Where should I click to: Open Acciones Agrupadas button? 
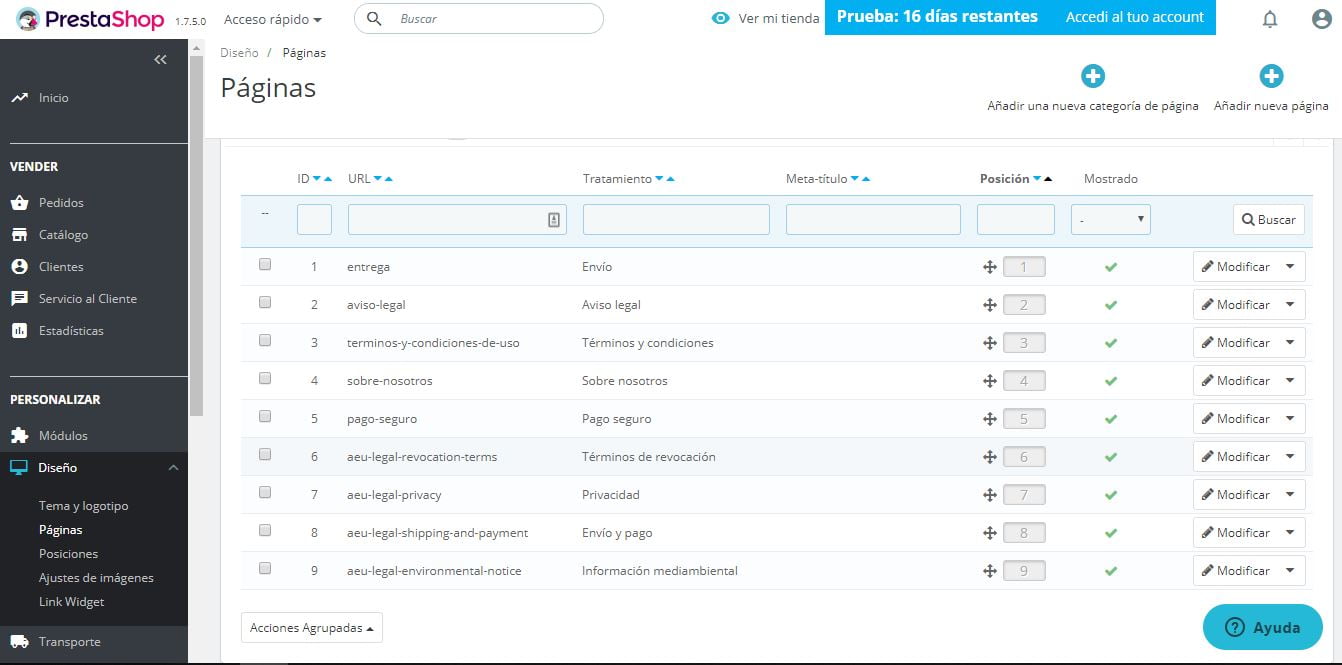(x=309, y=627)
